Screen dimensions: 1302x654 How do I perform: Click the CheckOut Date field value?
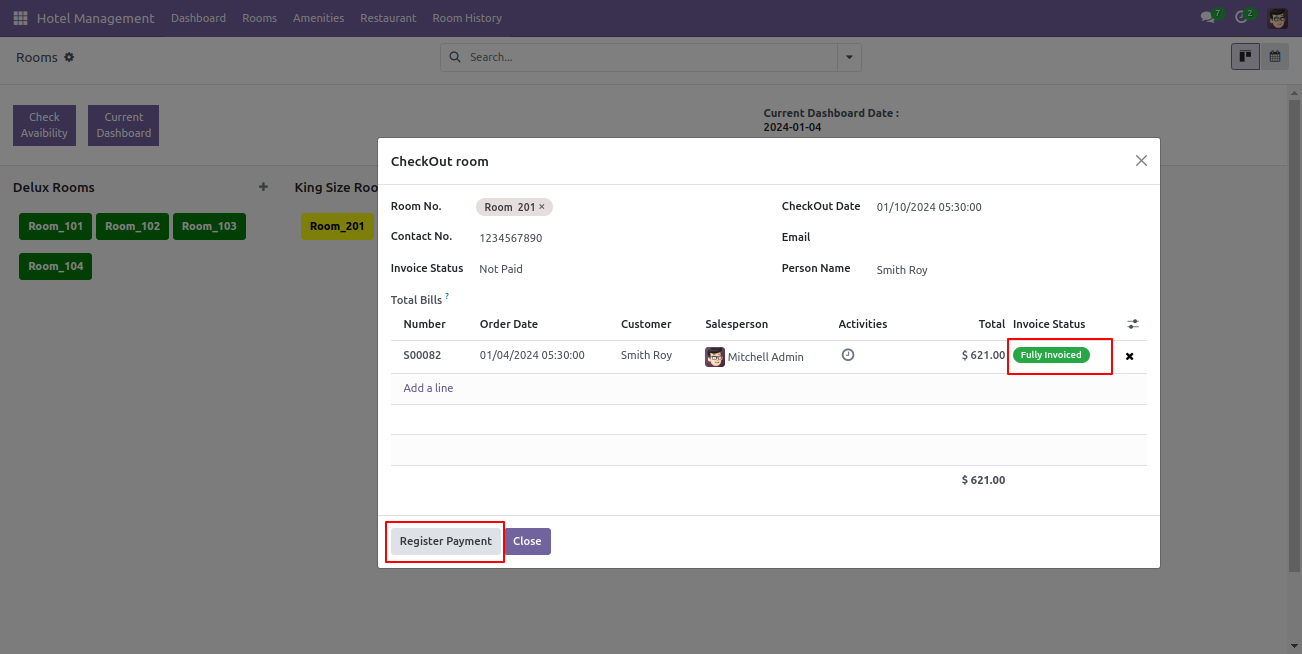click(x=929, y=207)
